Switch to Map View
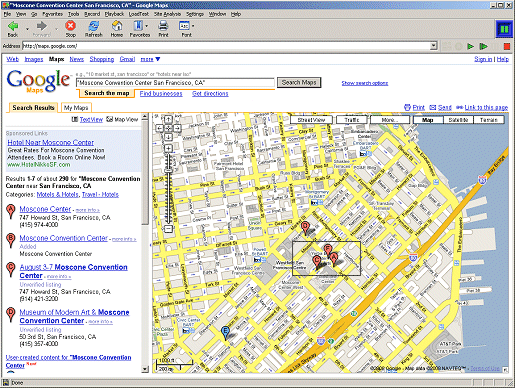 click(x=126, y=119)
